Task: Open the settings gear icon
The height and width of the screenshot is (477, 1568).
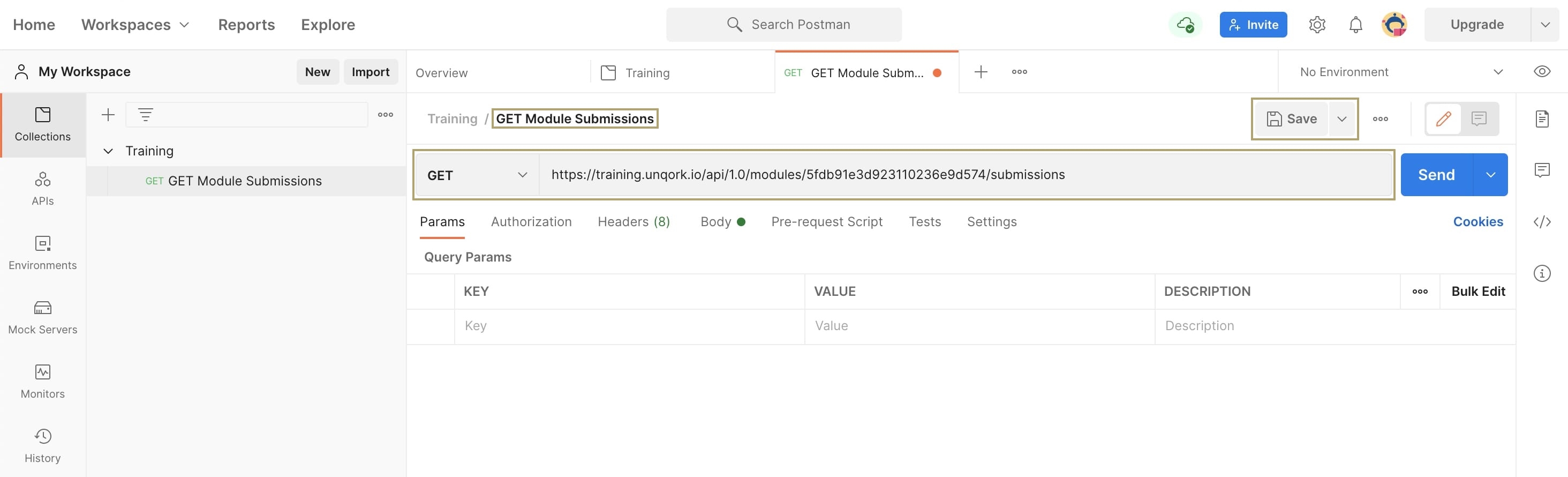Action: coord(1317,25)
